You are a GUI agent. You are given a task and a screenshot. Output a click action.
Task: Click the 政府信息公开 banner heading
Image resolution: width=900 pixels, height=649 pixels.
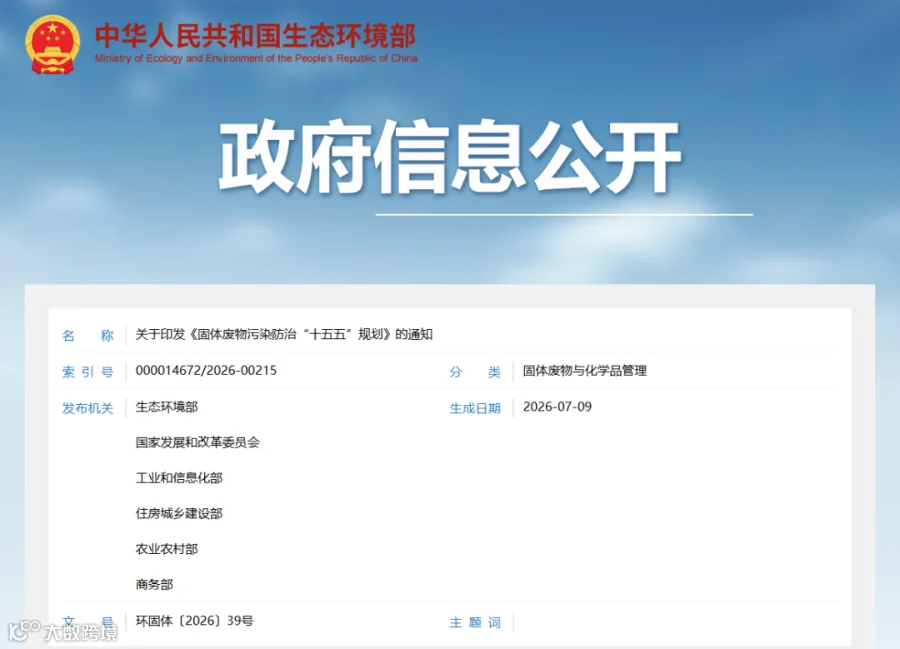(449, 157)
